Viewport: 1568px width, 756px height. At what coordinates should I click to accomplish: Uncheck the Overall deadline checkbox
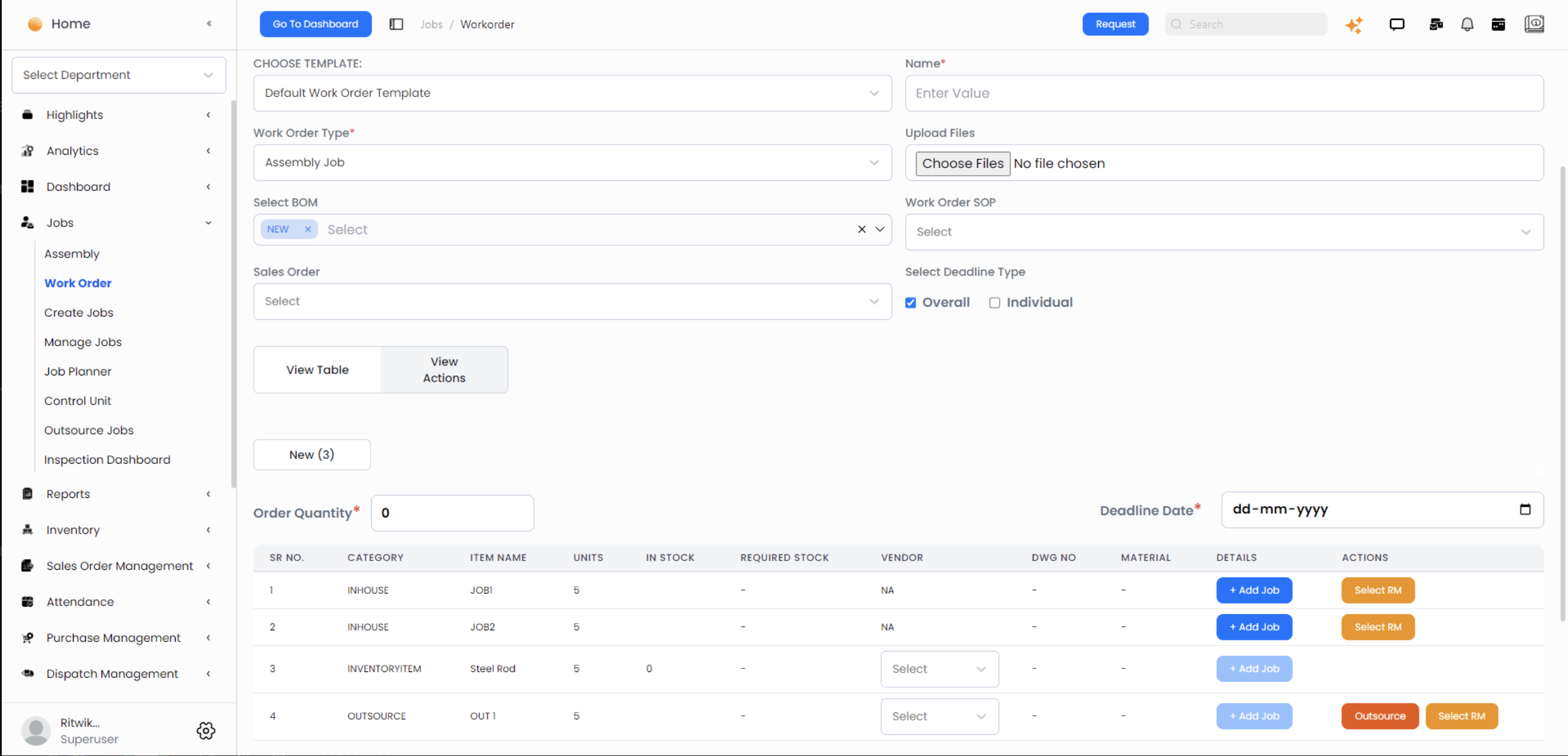pos(910,302)
